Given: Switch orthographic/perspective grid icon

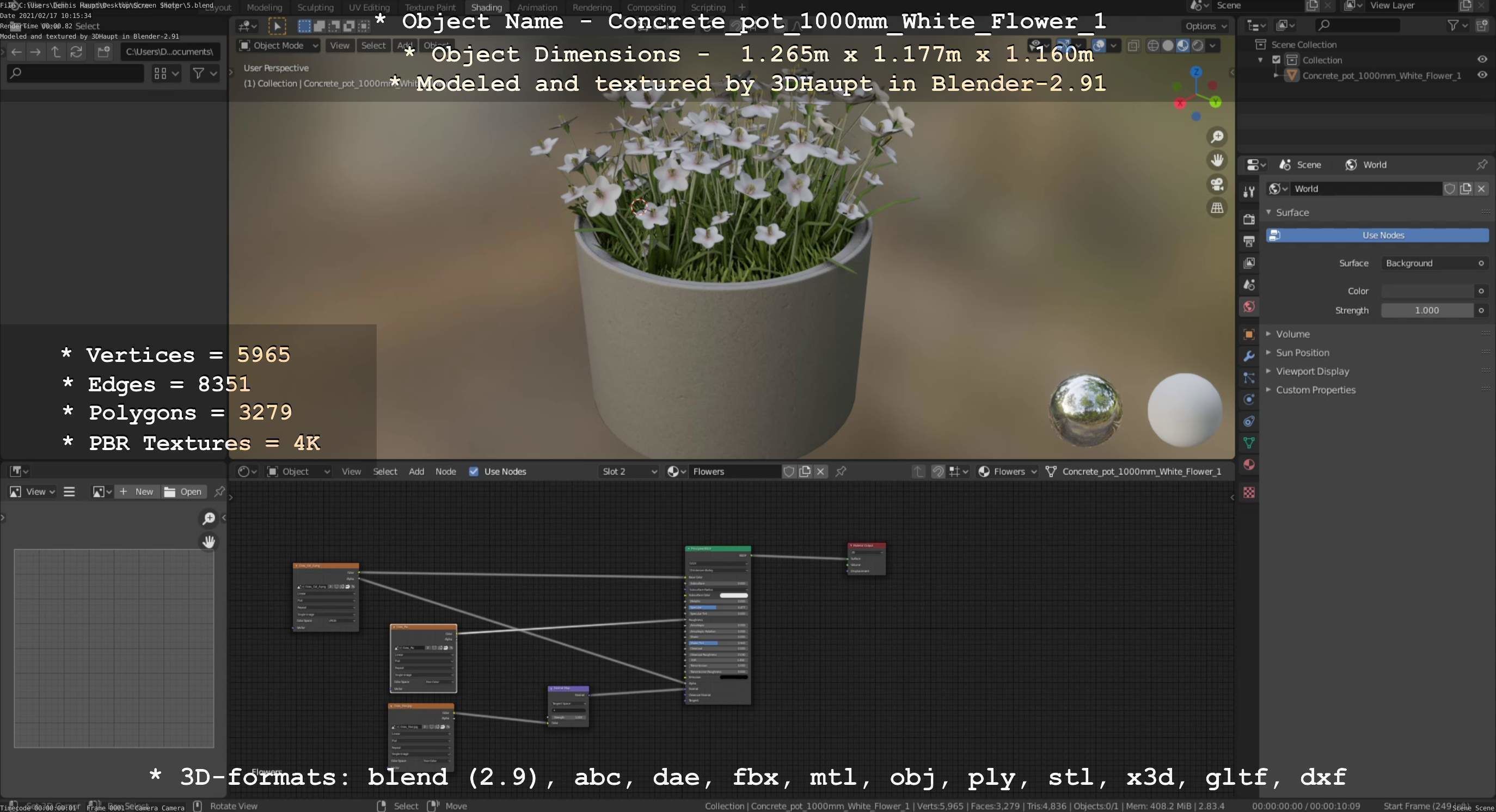Looking at the screenshot, I should click(1217, 208).
